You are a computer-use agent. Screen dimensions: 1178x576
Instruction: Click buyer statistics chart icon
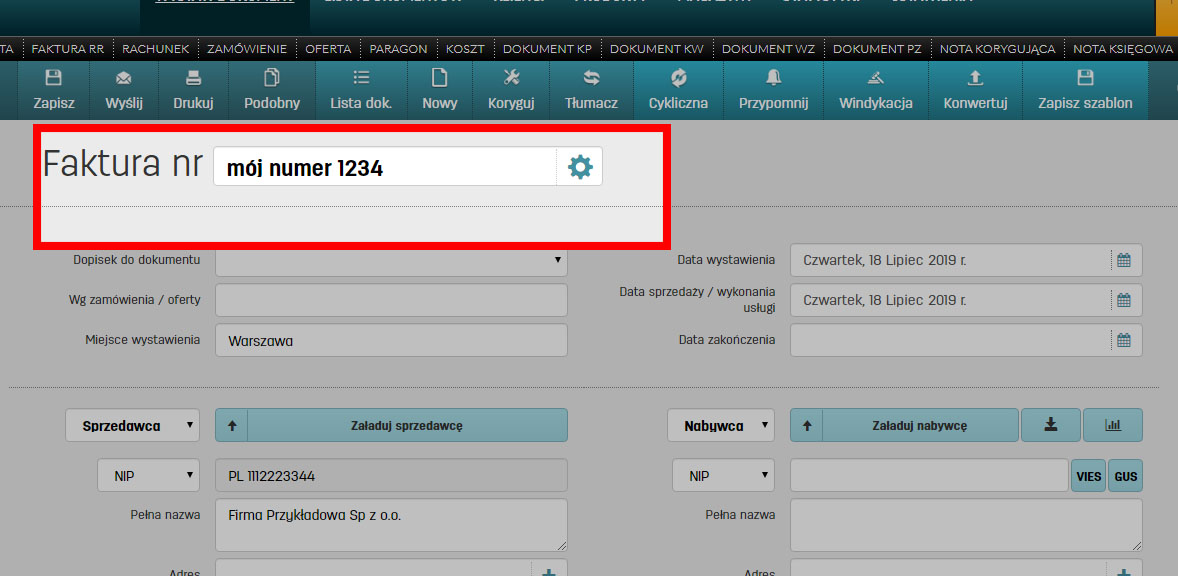coord(1112,425)
